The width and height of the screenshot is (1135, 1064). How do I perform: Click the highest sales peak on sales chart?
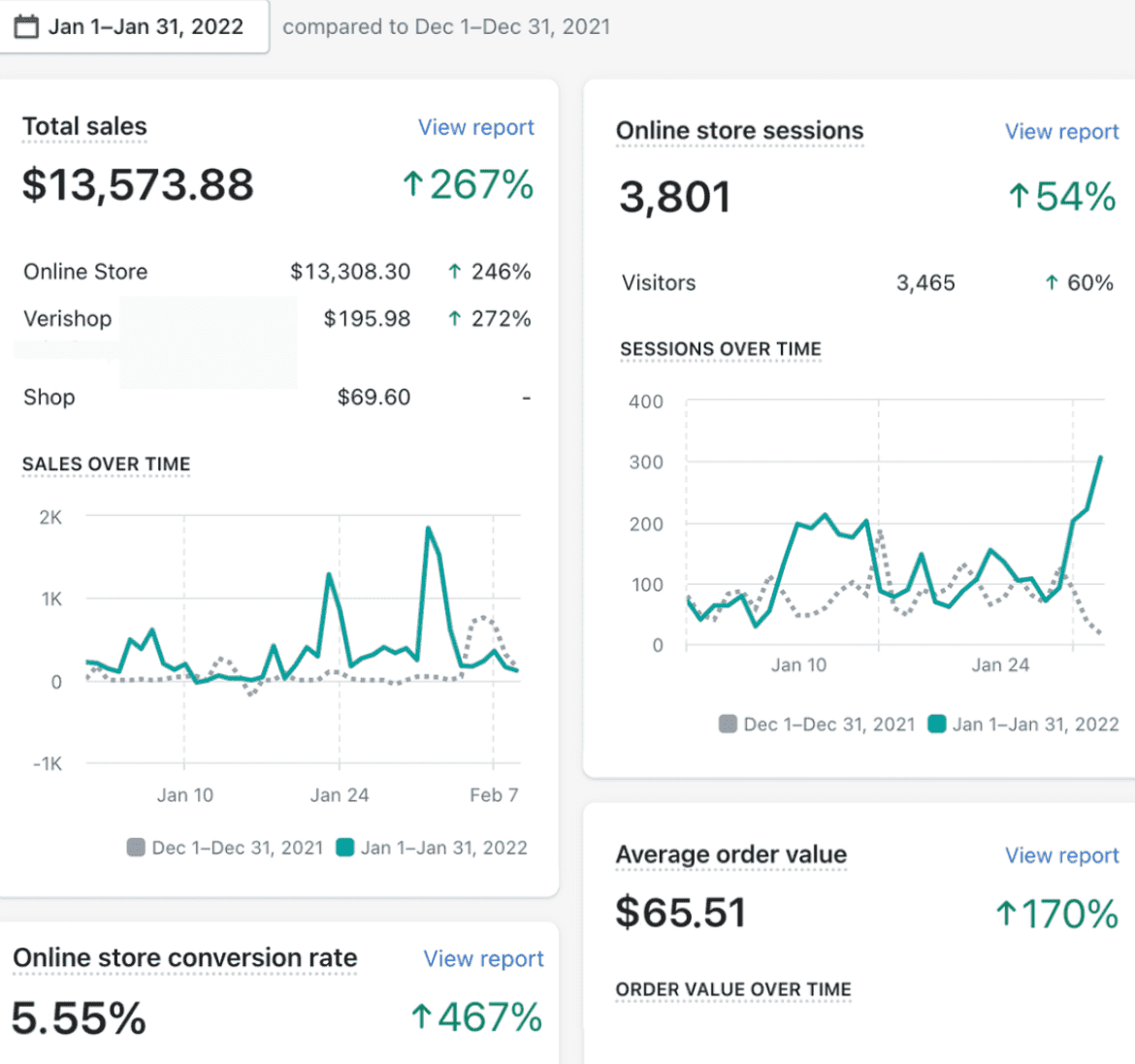[x=429, y=530]
